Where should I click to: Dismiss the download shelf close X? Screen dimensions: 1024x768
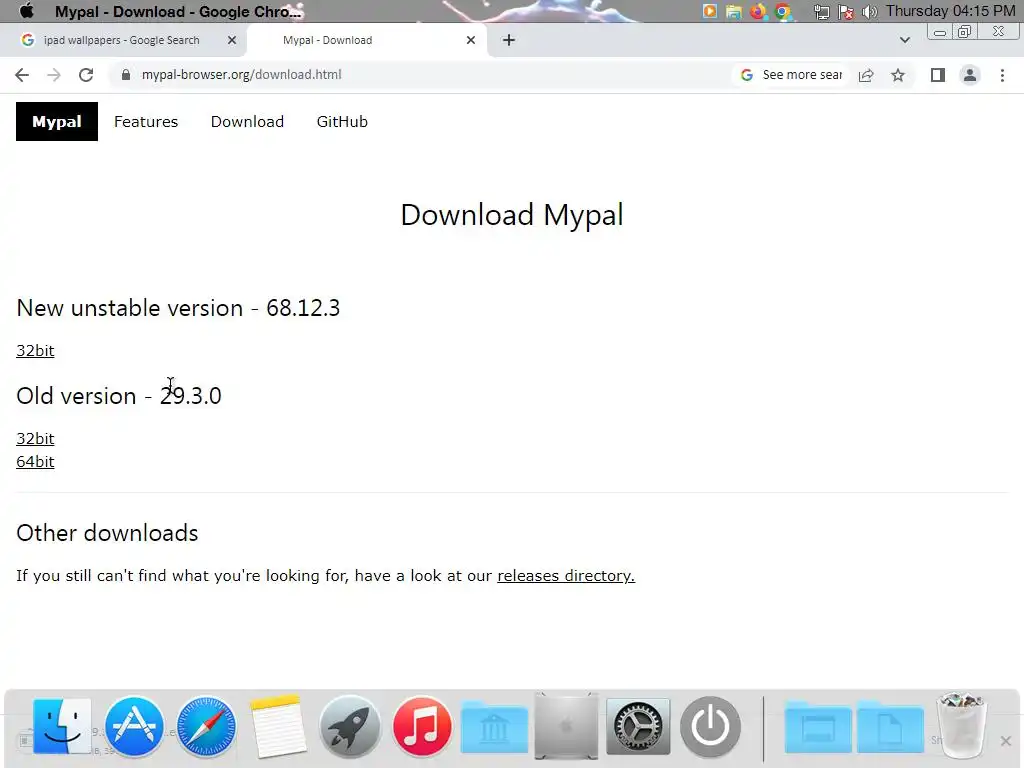coord(1006,741)
